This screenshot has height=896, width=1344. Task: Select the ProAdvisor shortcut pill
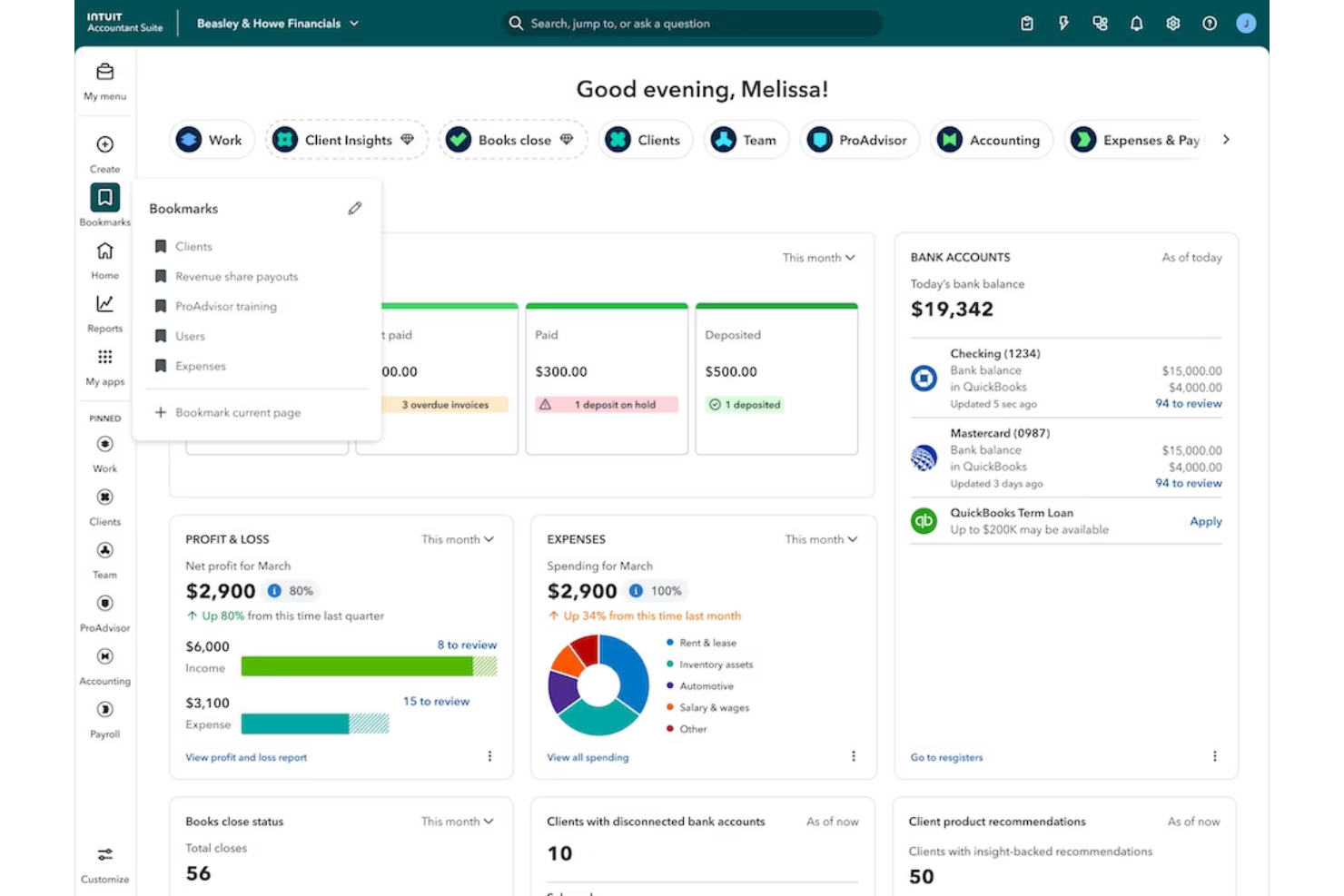click(859, 140)
